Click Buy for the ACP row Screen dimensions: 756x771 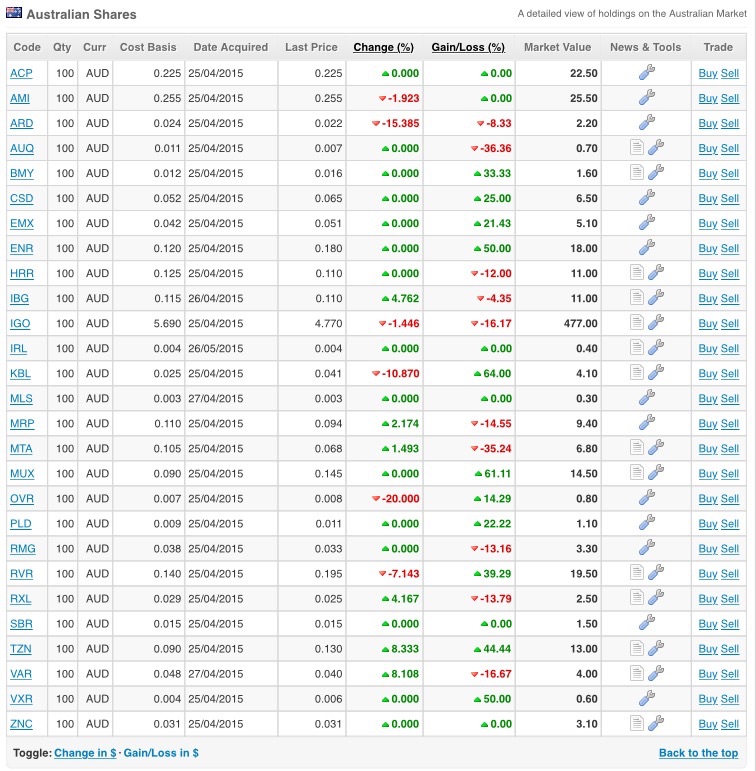click(708, 73)
